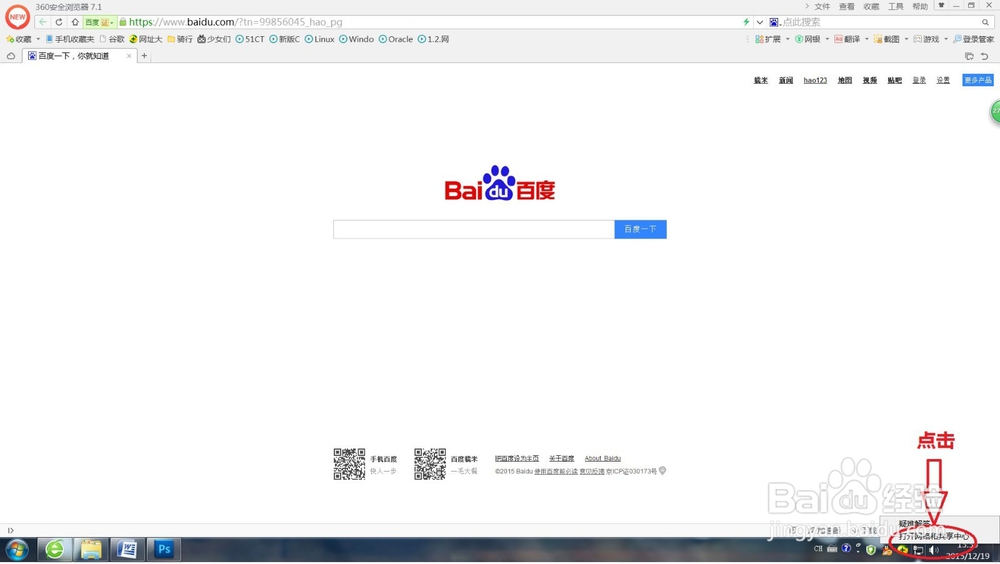The width and height of the screenshot is (1000, 564).
Task: Go back with the back arrow button
Action: click(43, 22)
